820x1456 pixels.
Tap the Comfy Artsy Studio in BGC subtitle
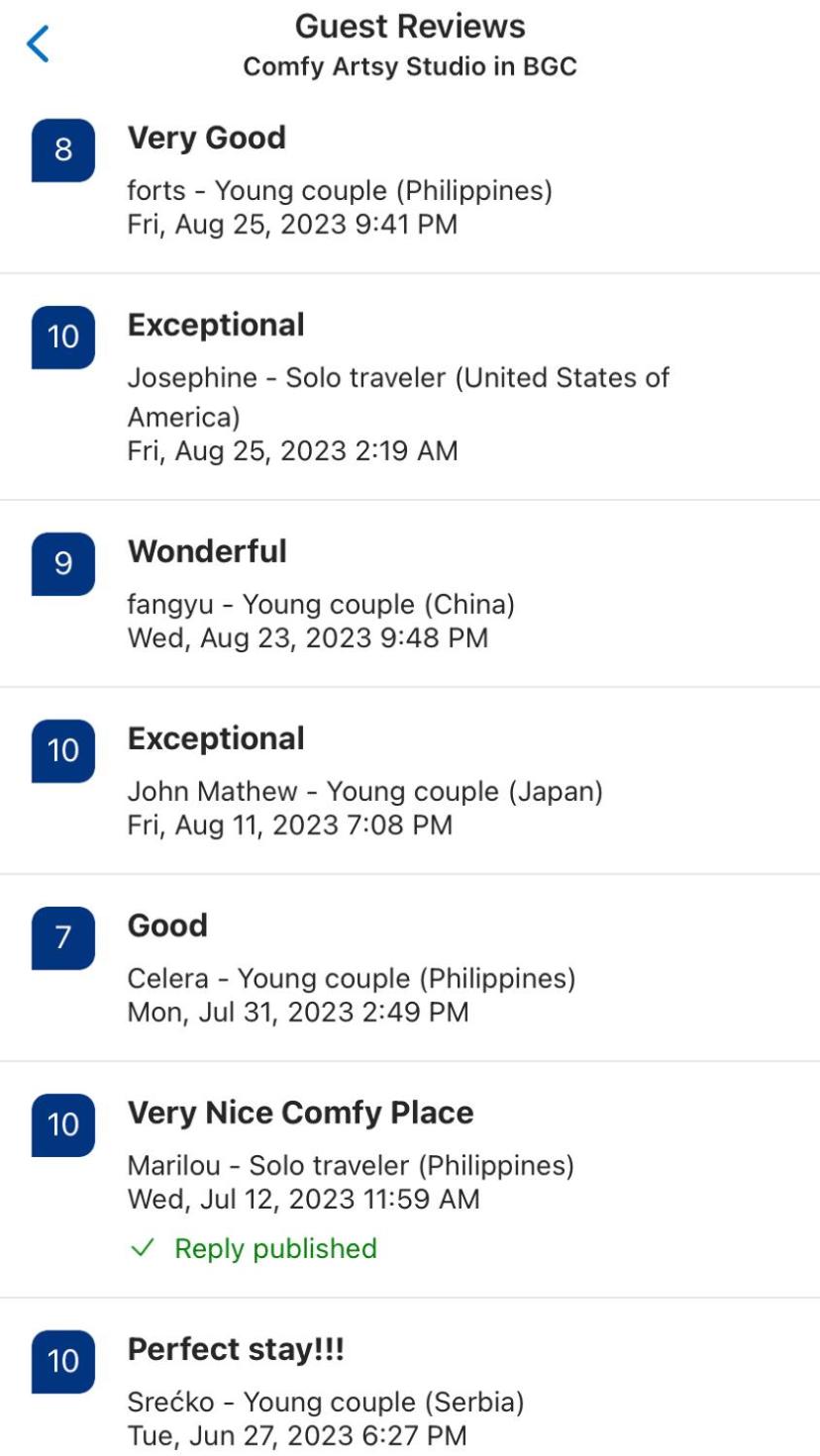pos(410,67)
